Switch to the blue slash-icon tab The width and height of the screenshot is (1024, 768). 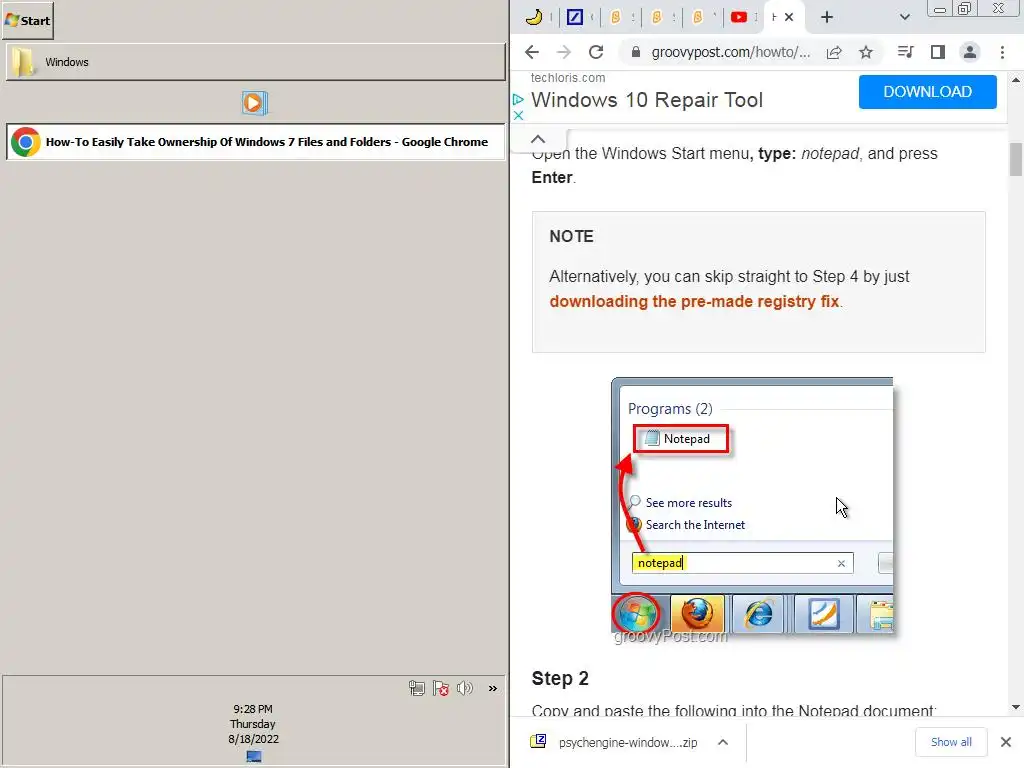point(575,17)
